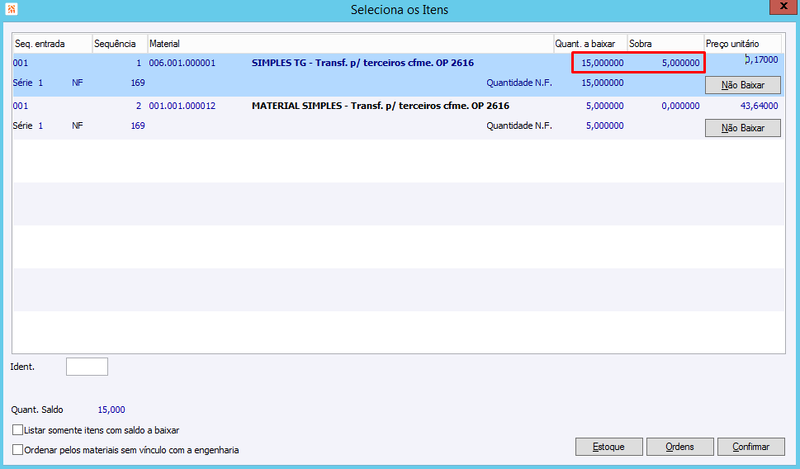The image size is (800, 469).
Task: Click Quant. Saldo value 15,000
Action: click(111, 409)
